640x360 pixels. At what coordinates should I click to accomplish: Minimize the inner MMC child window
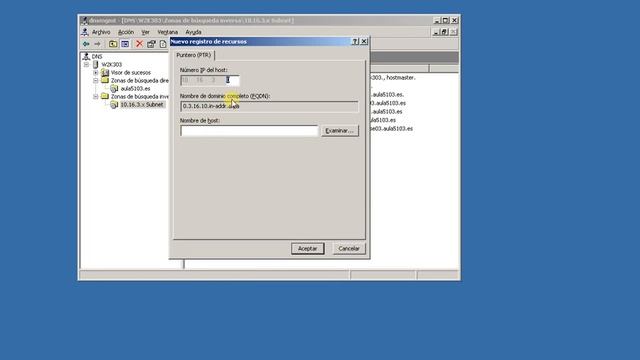[x=436, y=32]
